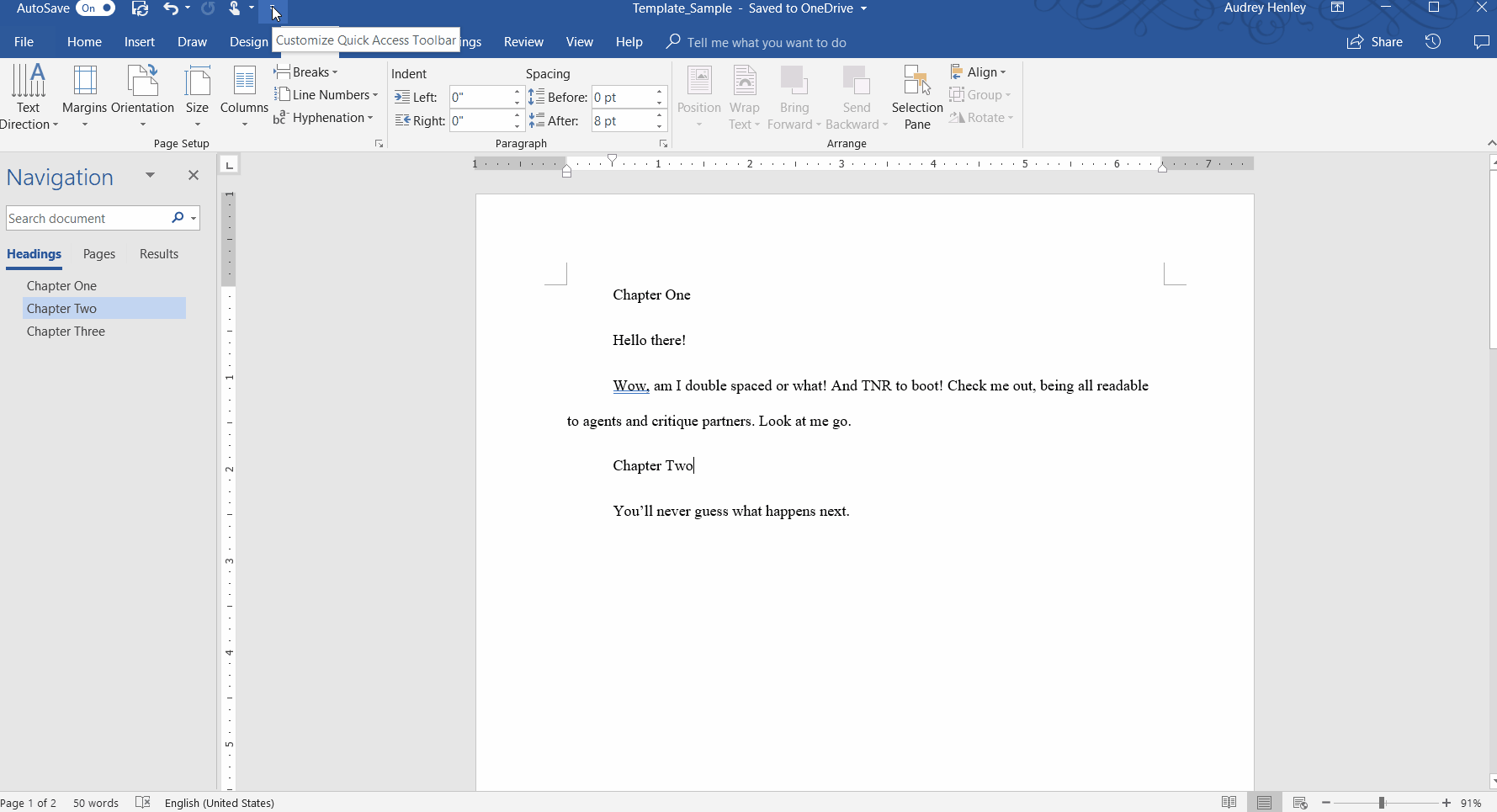Toggle the AutoSave switch

click(x=96, y=8)
